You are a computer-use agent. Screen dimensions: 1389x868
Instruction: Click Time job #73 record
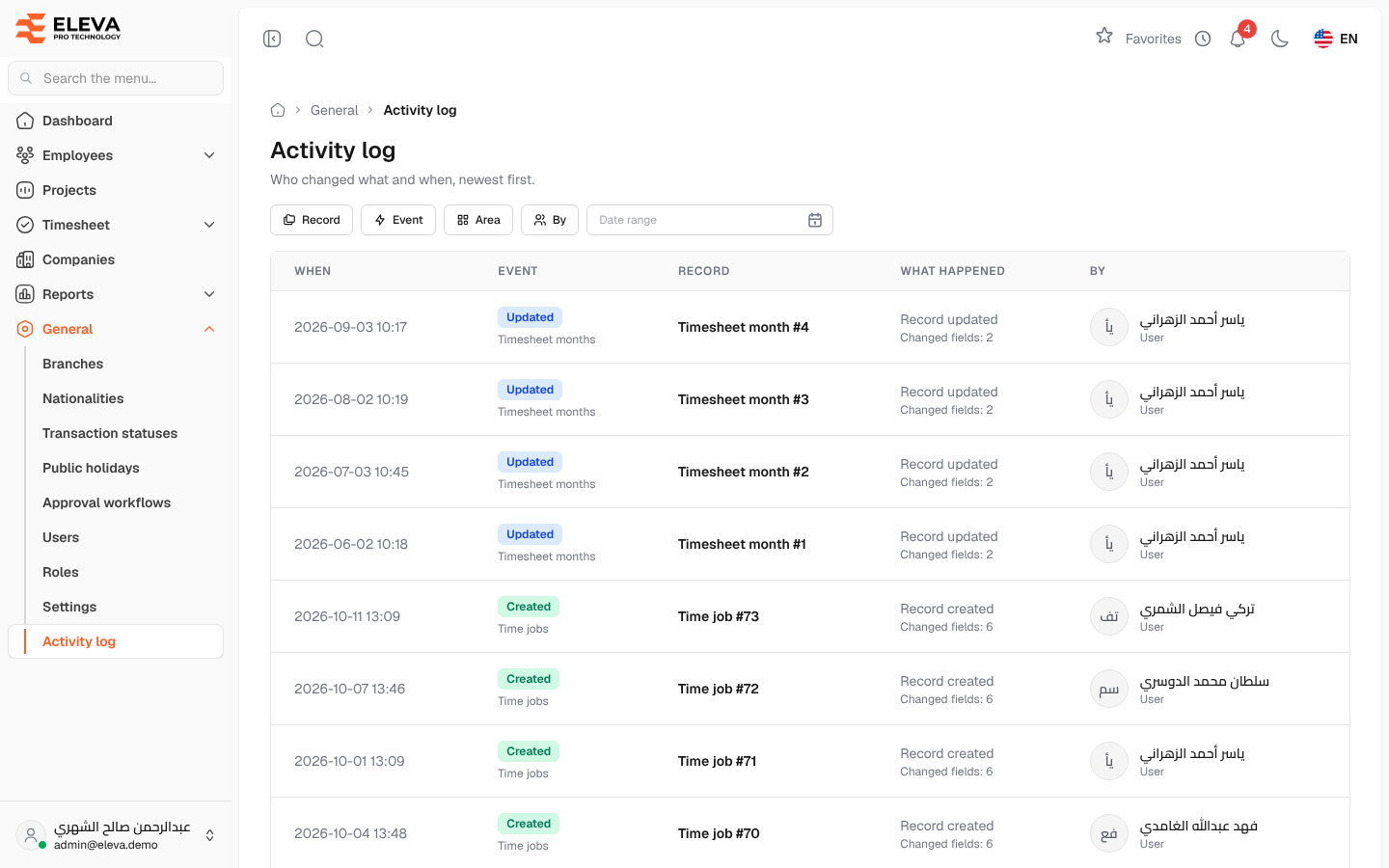point(719,616)
